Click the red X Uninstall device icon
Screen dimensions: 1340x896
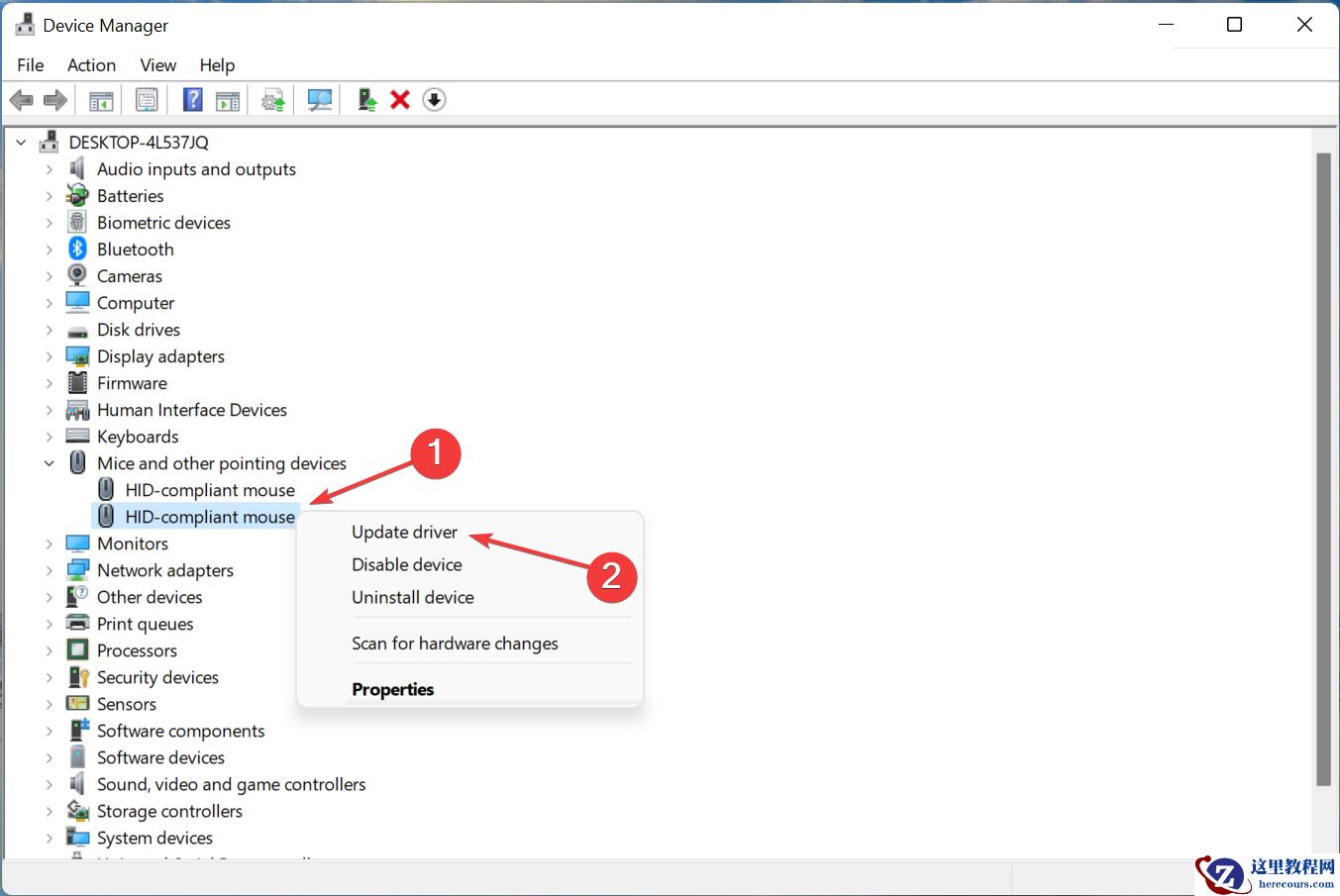pos(400,100)
